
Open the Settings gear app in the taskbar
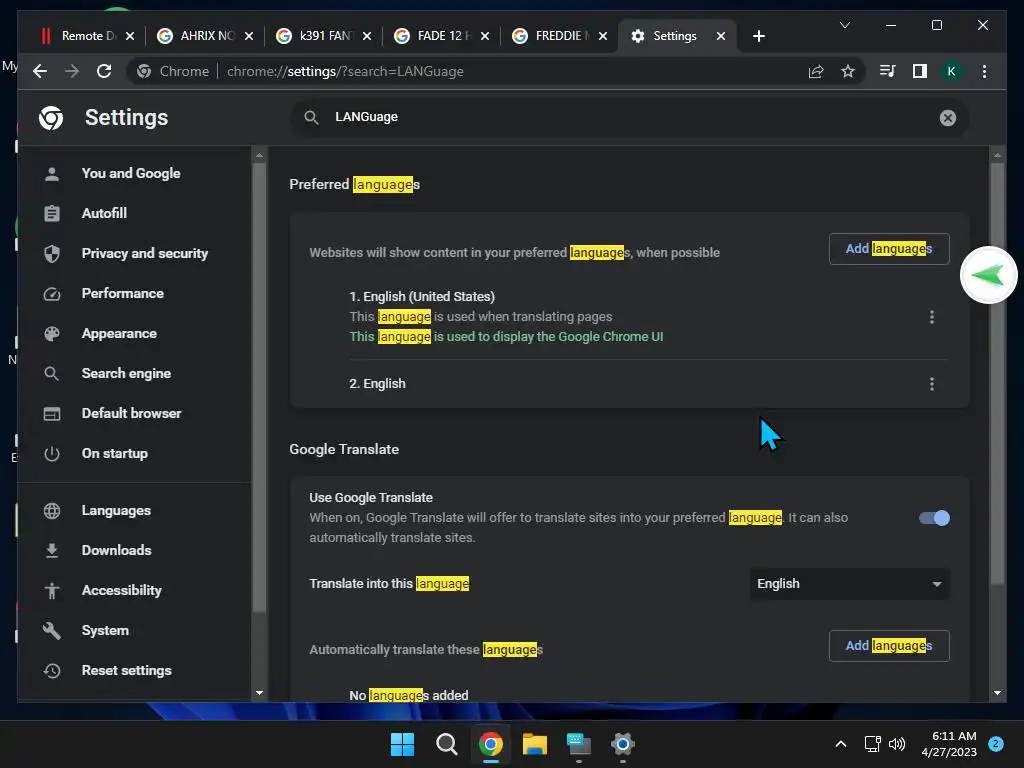tap(622, 744)
